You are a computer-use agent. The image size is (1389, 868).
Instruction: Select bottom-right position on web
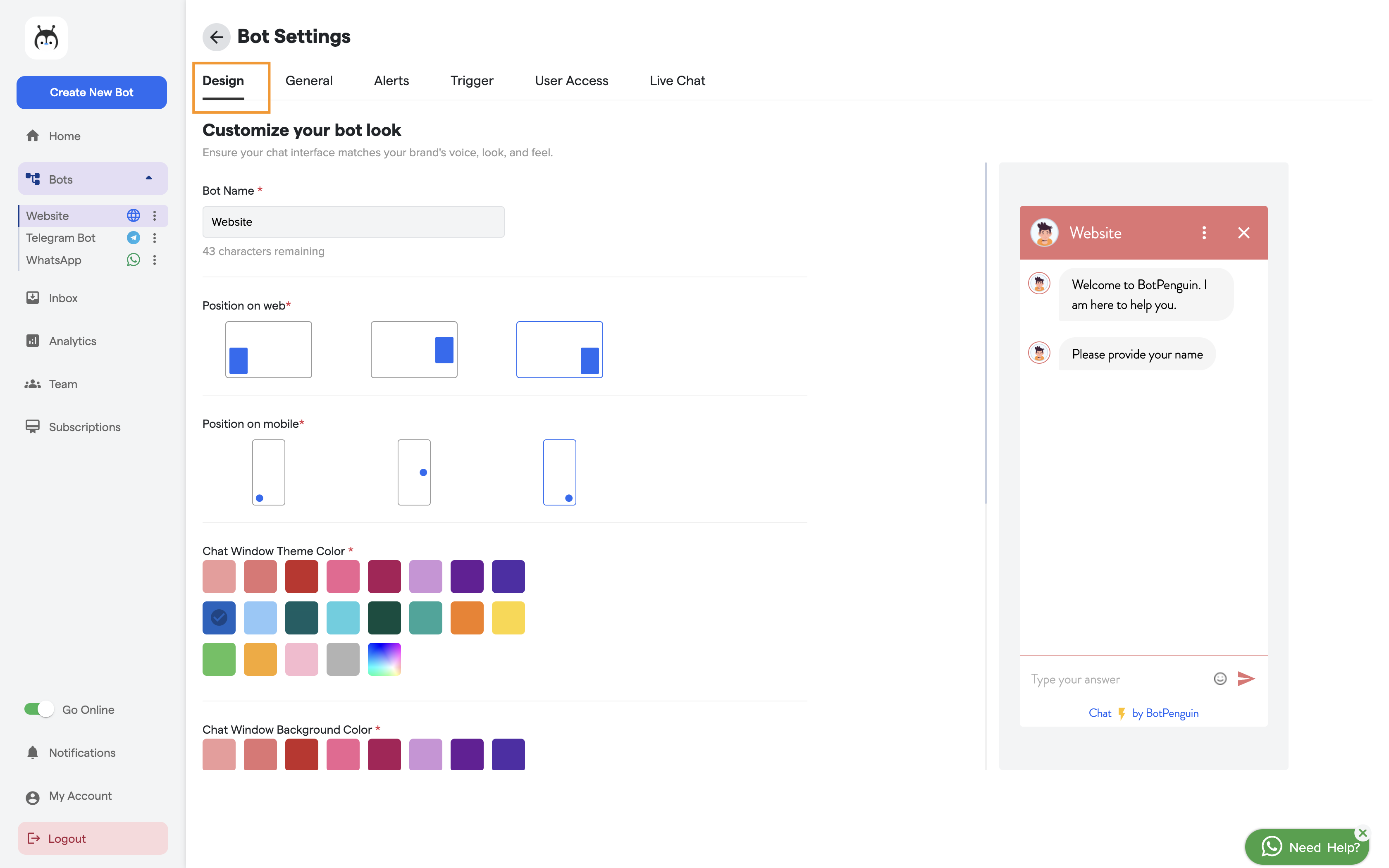560,350
